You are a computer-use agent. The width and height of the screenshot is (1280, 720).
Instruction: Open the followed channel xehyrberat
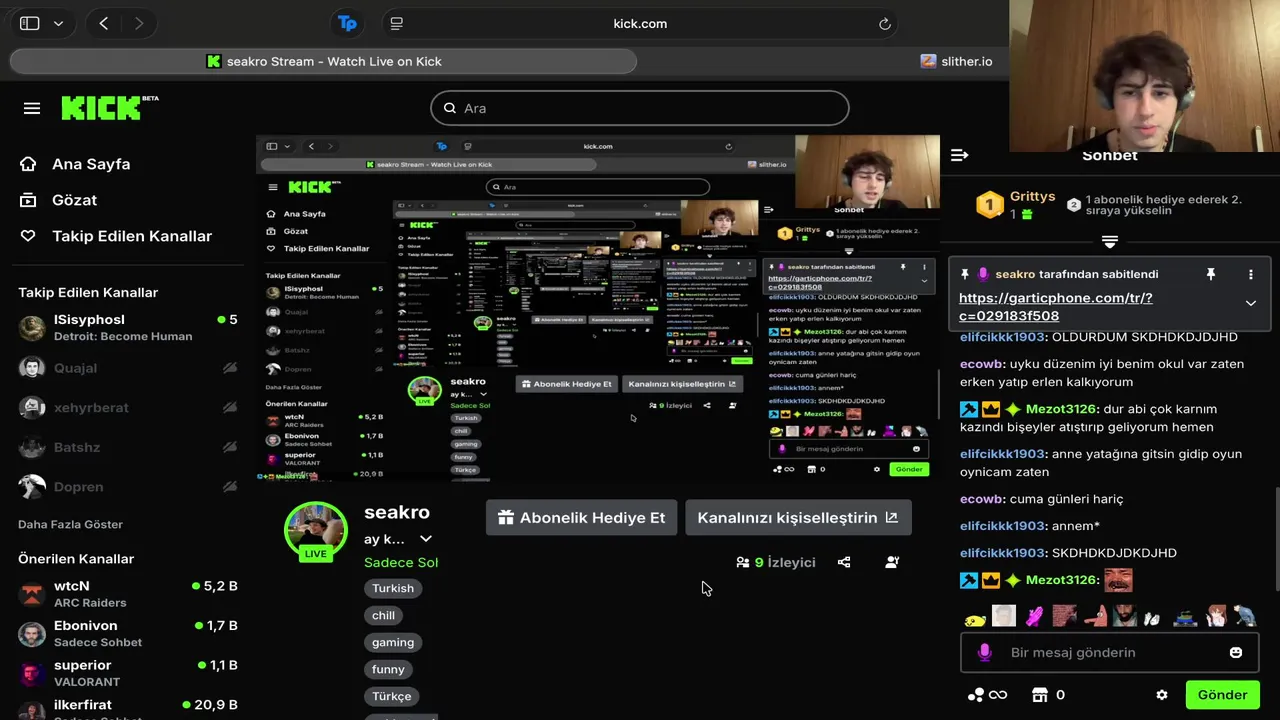(x=128, y=407)
